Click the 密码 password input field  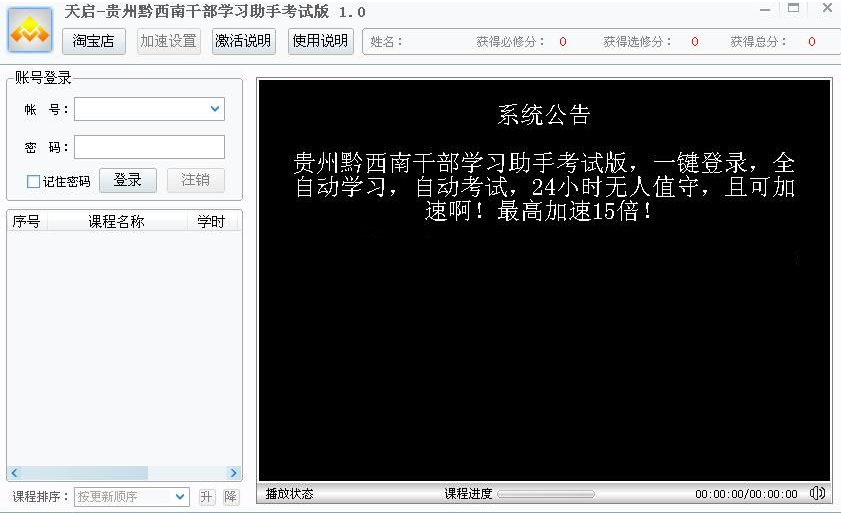(149, 147)
